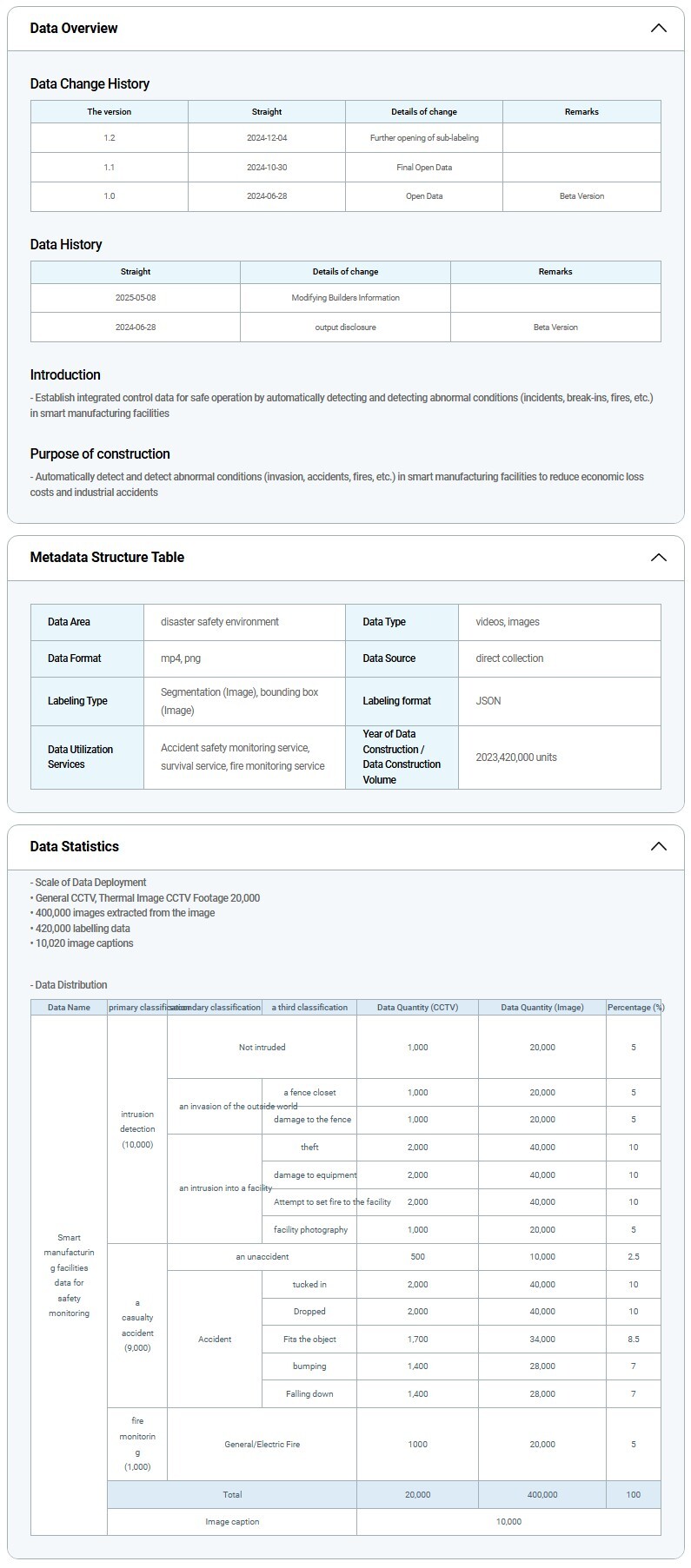Image resolution: width=691 pixels, height=1568 pixels.
Task: Click the General/Electric Fire cell
Action: 262,1444
